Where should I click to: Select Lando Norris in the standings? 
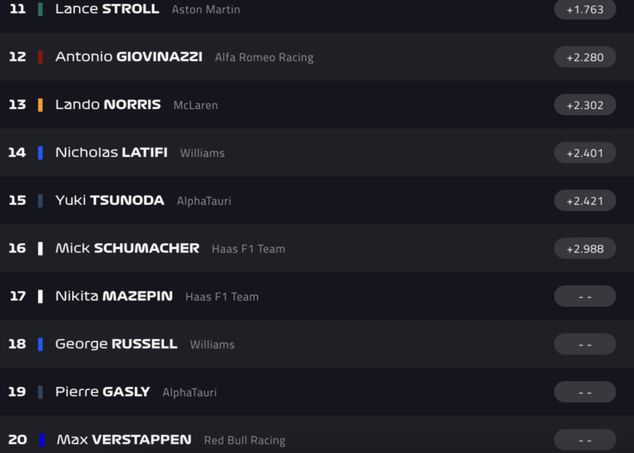(x=108, y=105)
